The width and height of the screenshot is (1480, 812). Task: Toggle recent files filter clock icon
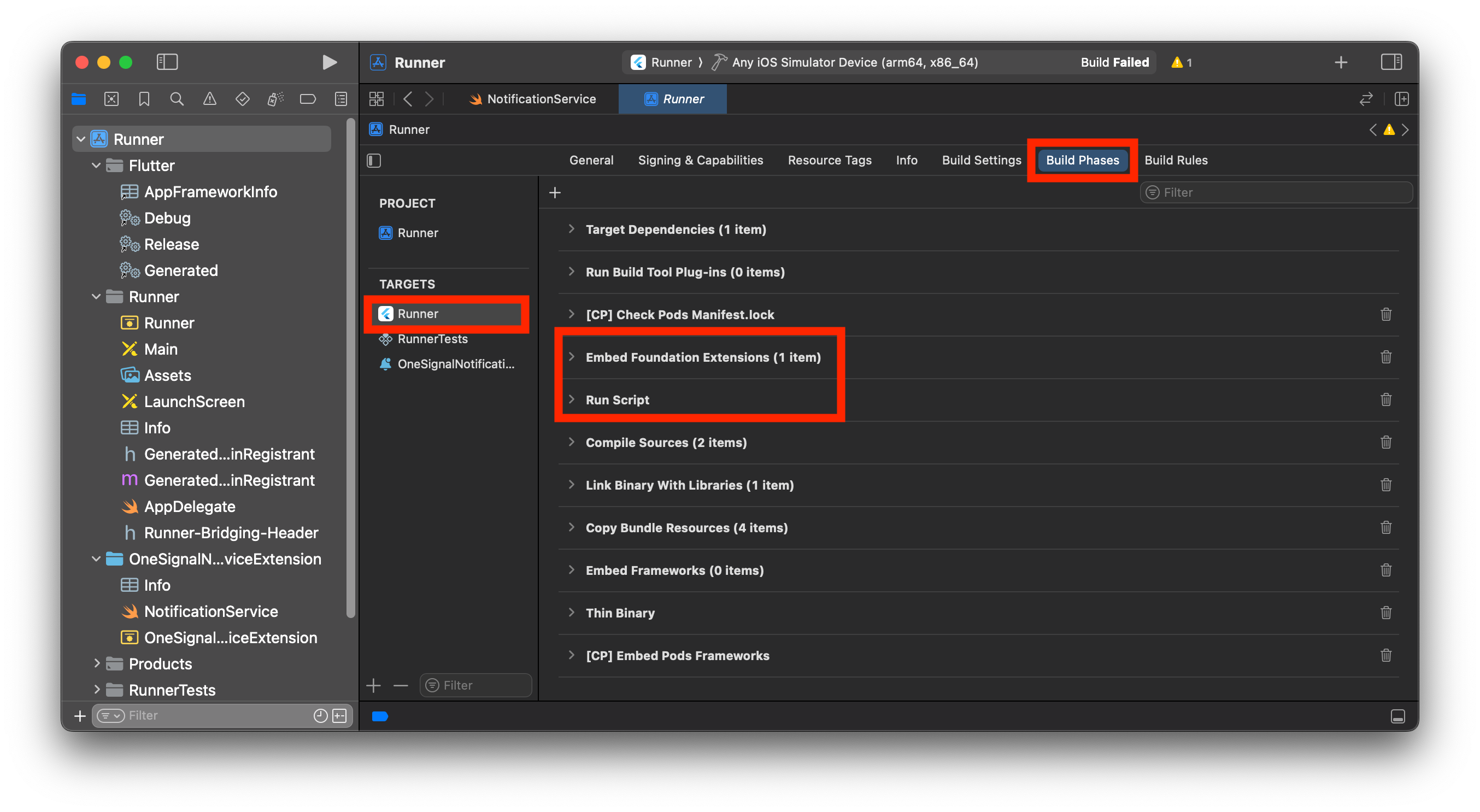(x=321, y=715)
